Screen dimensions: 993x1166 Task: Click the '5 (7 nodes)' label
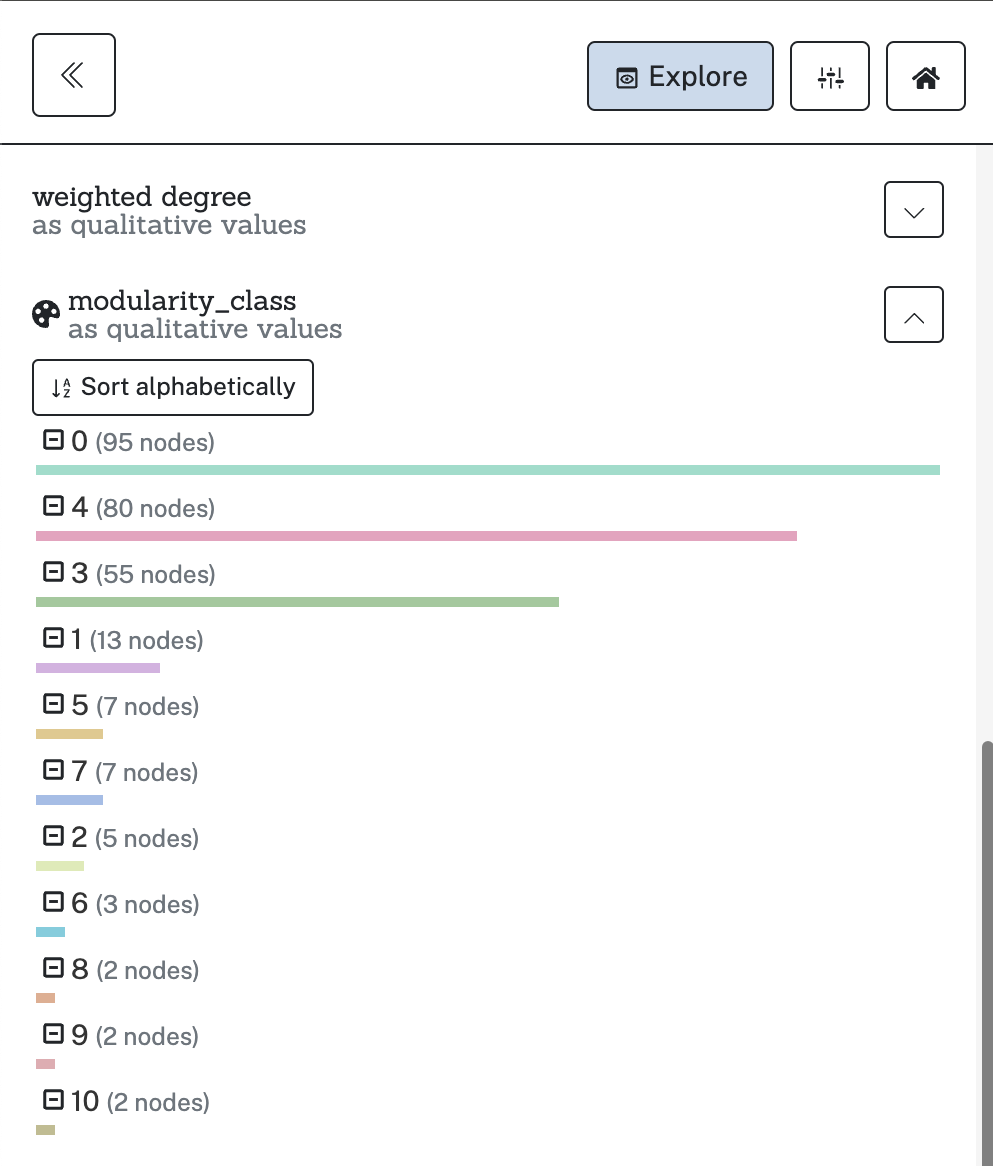pyautogui.click(x=134, y=706)
